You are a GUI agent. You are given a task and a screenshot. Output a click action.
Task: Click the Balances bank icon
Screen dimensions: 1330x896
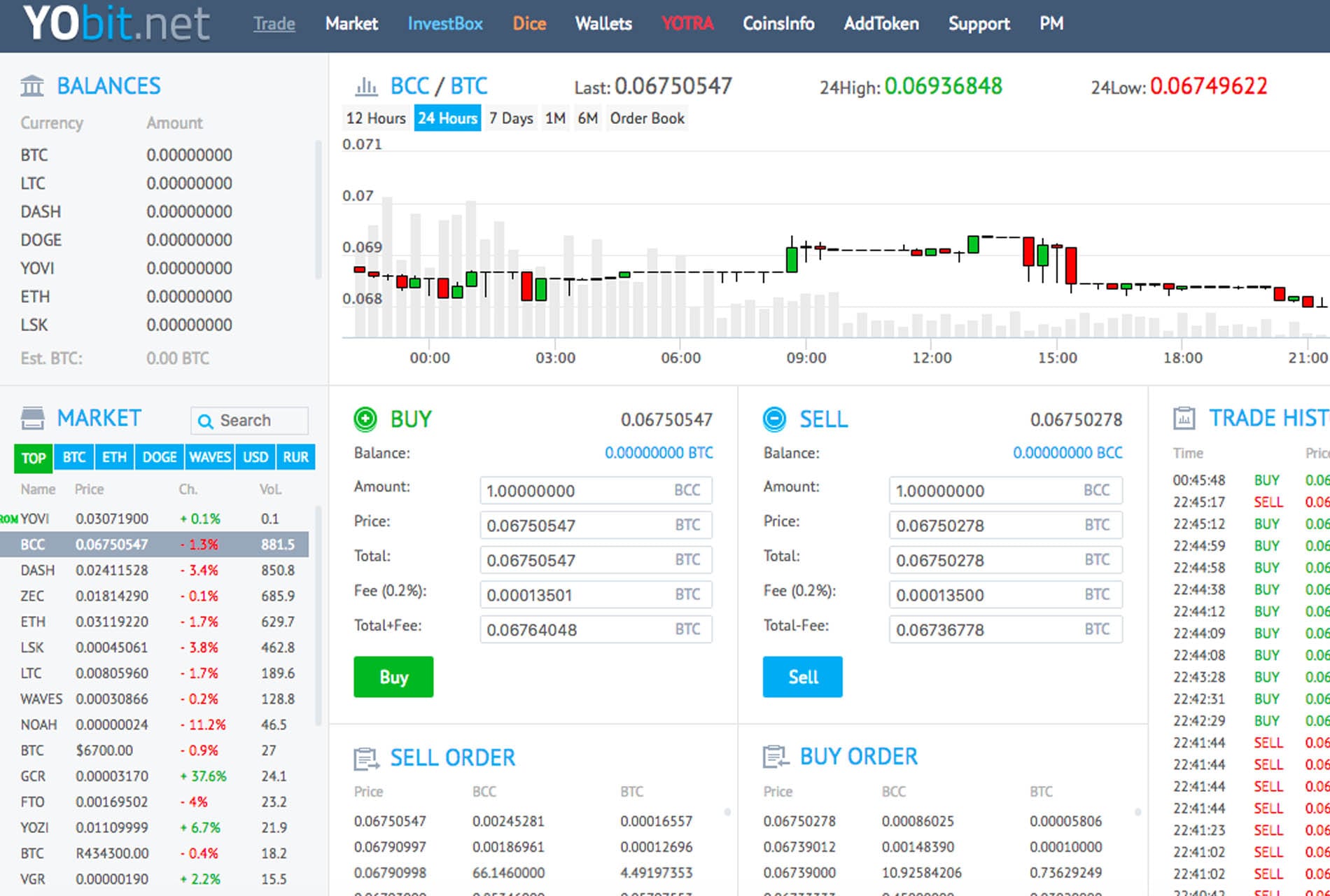(32, 86)
